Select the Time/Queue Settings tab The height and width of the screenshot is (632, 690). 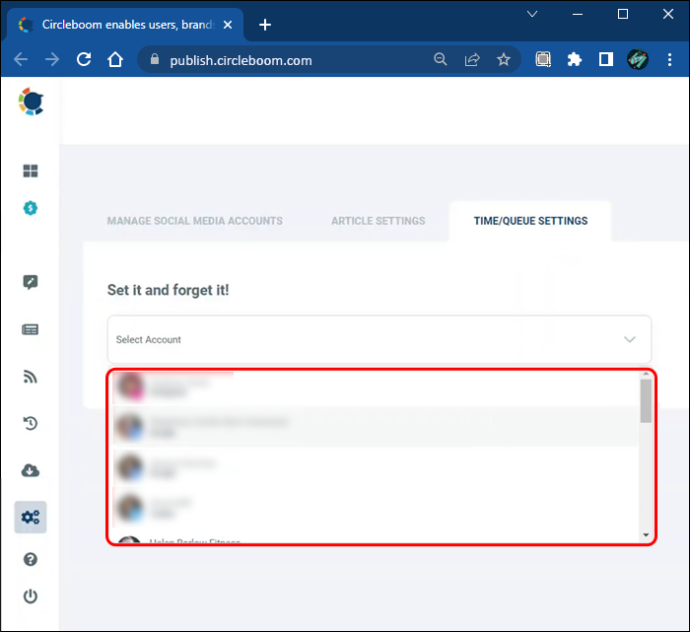[x=531, y=221]
